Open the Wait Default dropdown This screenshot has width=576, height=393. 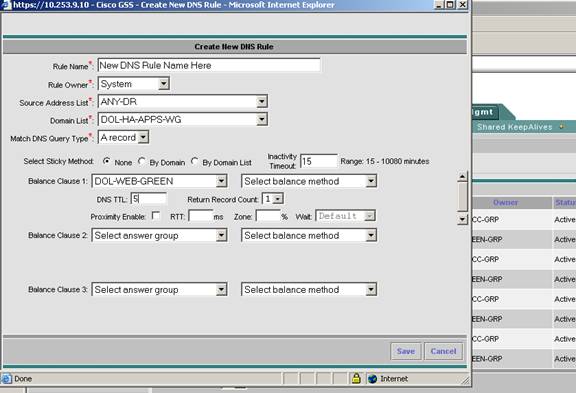click(x=345, y=216)
